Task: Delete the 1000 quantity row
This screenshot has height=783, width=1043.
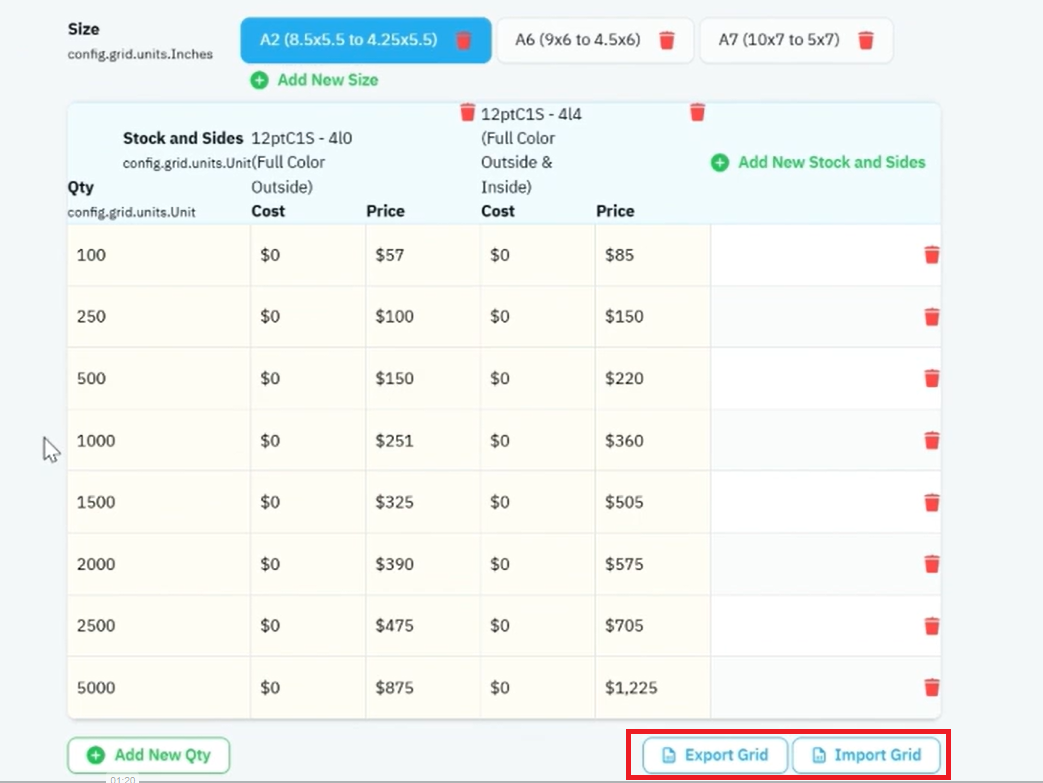Action: click(x=932, y=440)
